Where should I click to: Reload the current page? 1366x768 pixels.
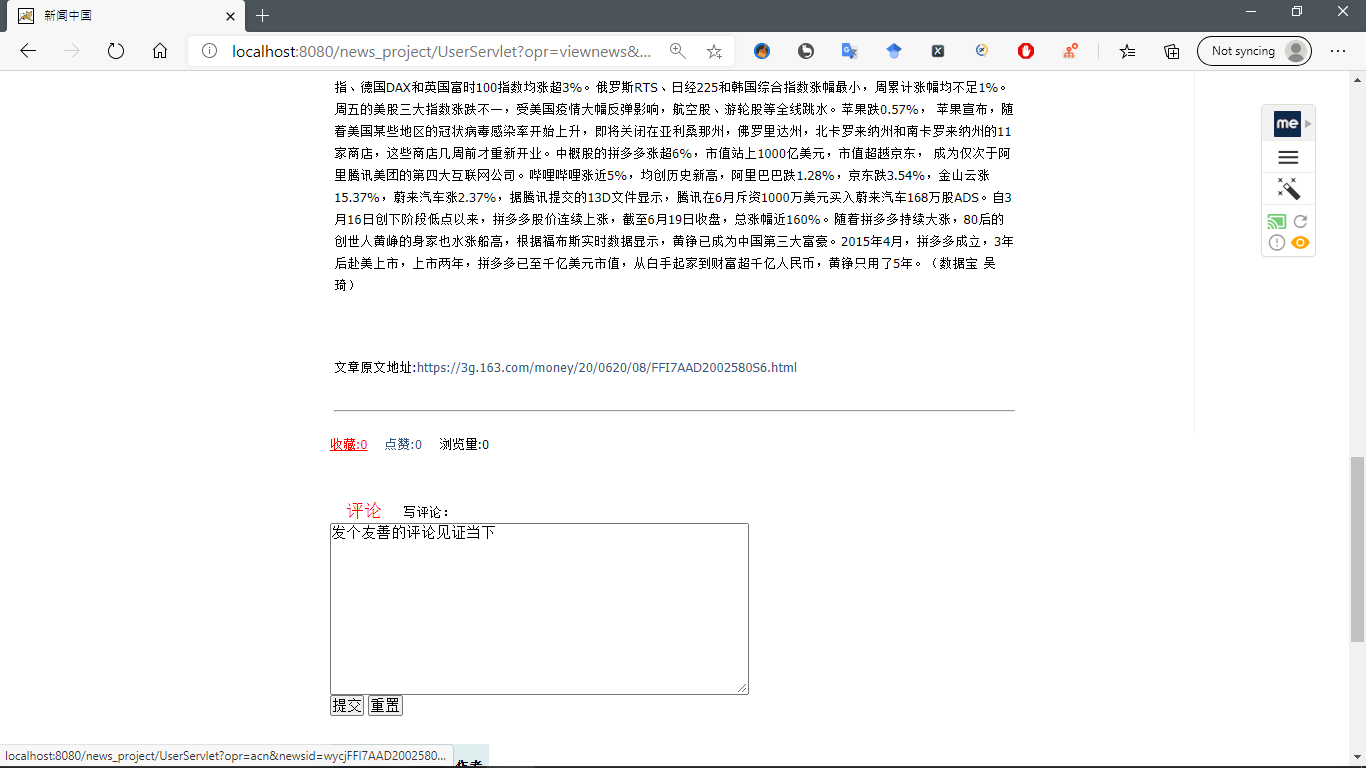click(x=116, y=51)
